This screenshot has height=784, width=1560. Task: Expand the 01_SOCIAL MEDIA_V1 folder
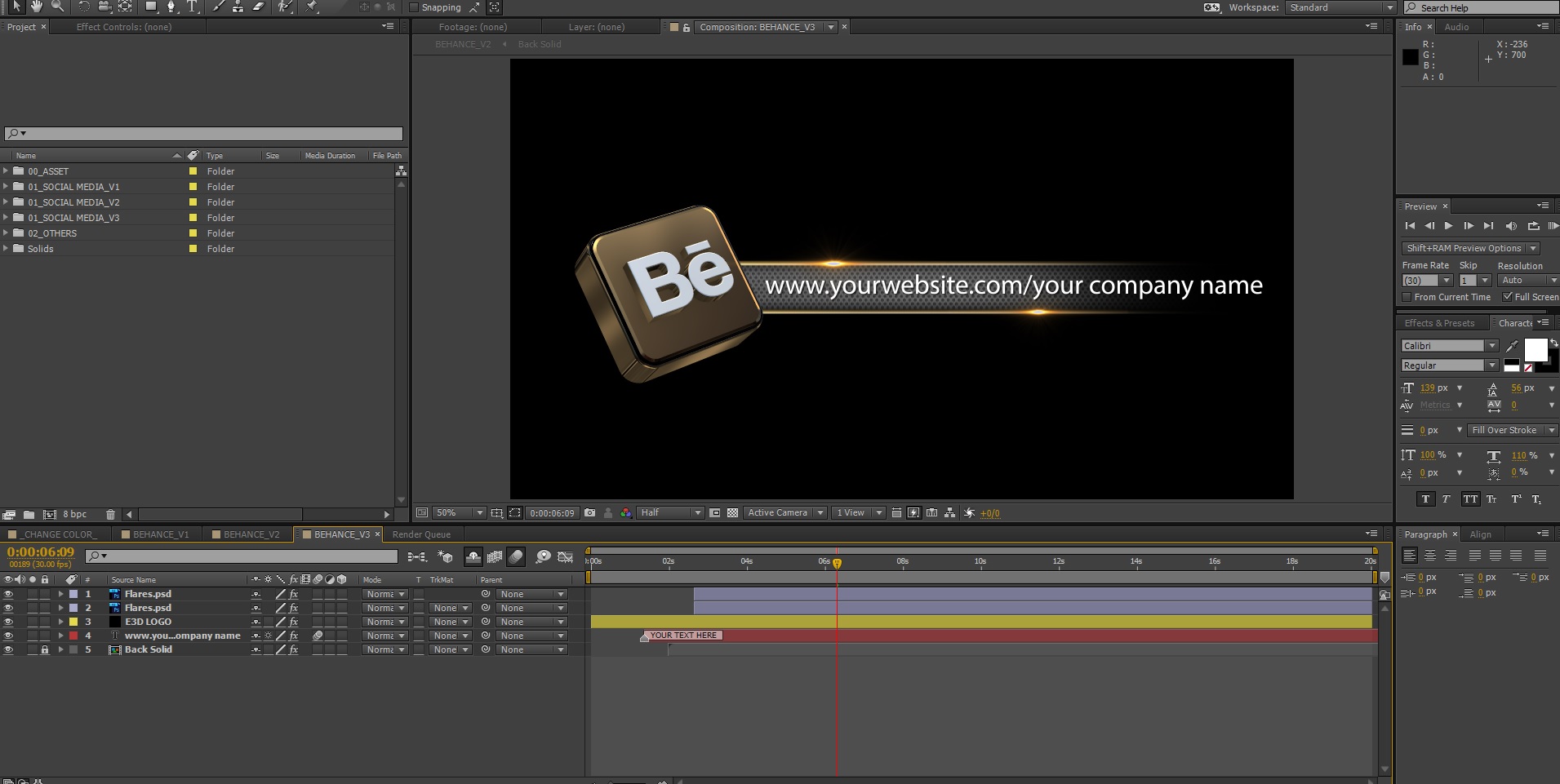(6, 187)
